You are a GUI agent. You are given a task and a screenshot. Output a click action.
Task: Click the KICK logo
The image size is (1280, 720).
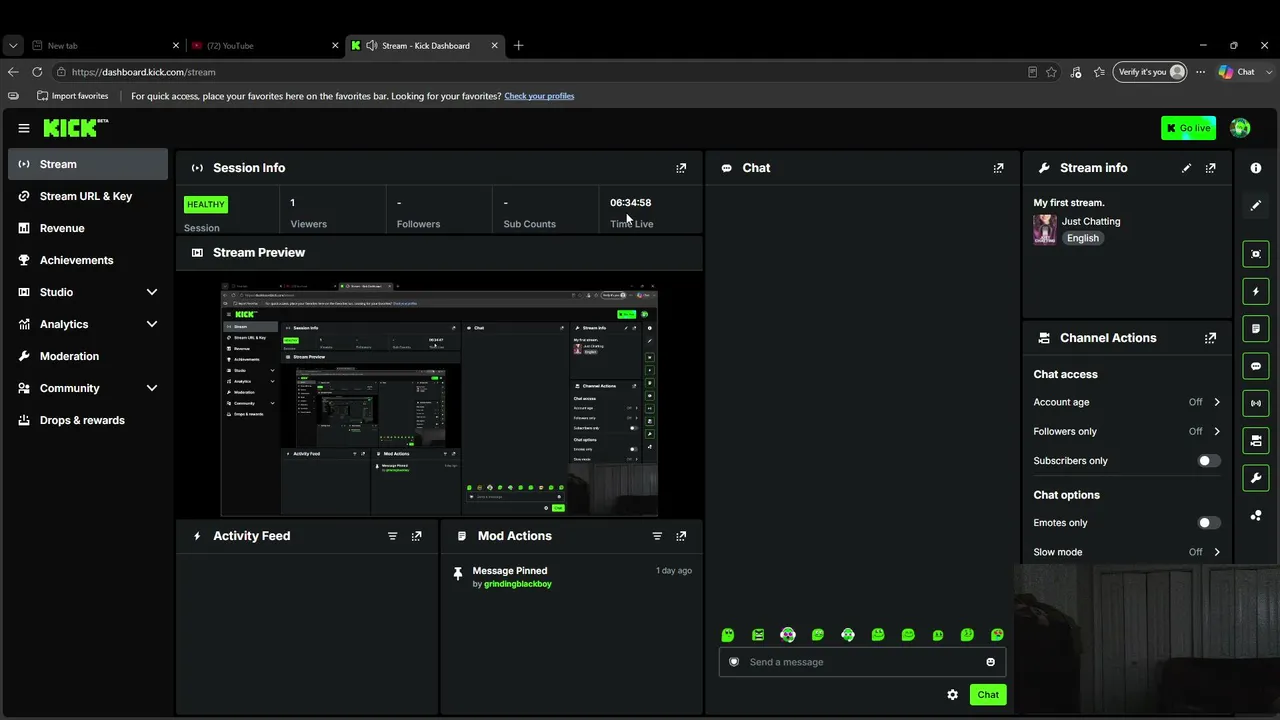[76, 128]
